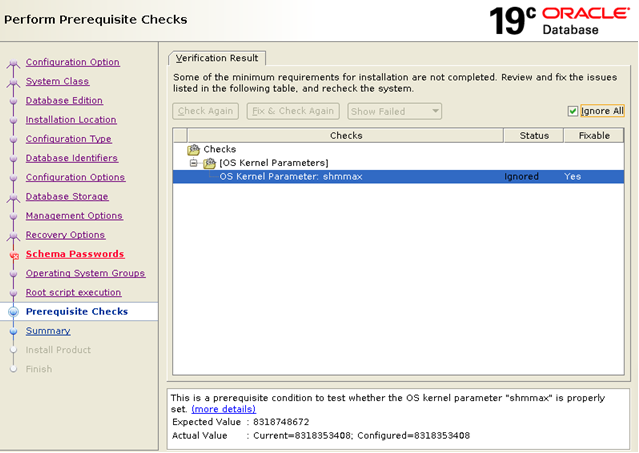Viewport: 639px width, 453px height.
Task: Click the Schema Passwords error step icon
Action: 14,255
